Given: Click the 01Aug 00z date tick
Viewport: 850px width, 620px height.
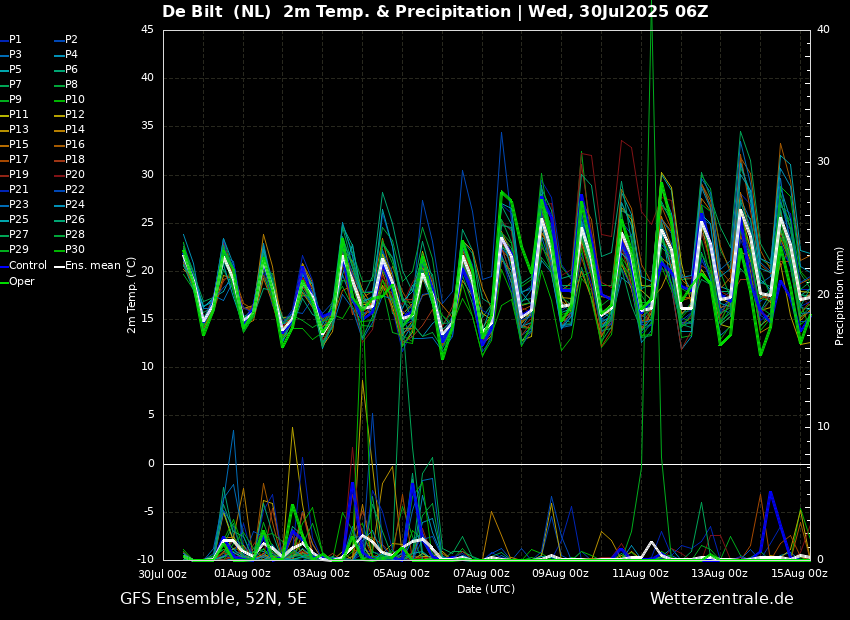Looking at the screenshot, I should (x=242, y=574).
